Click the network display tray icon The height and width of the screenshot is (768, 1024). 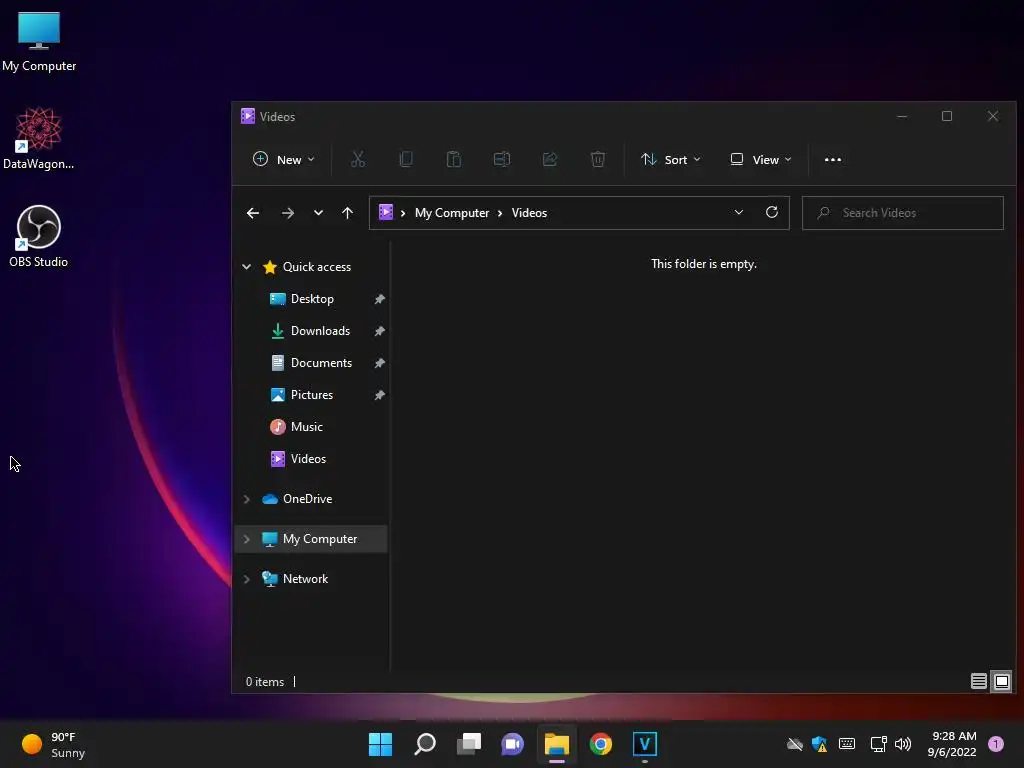coord(878,744)
